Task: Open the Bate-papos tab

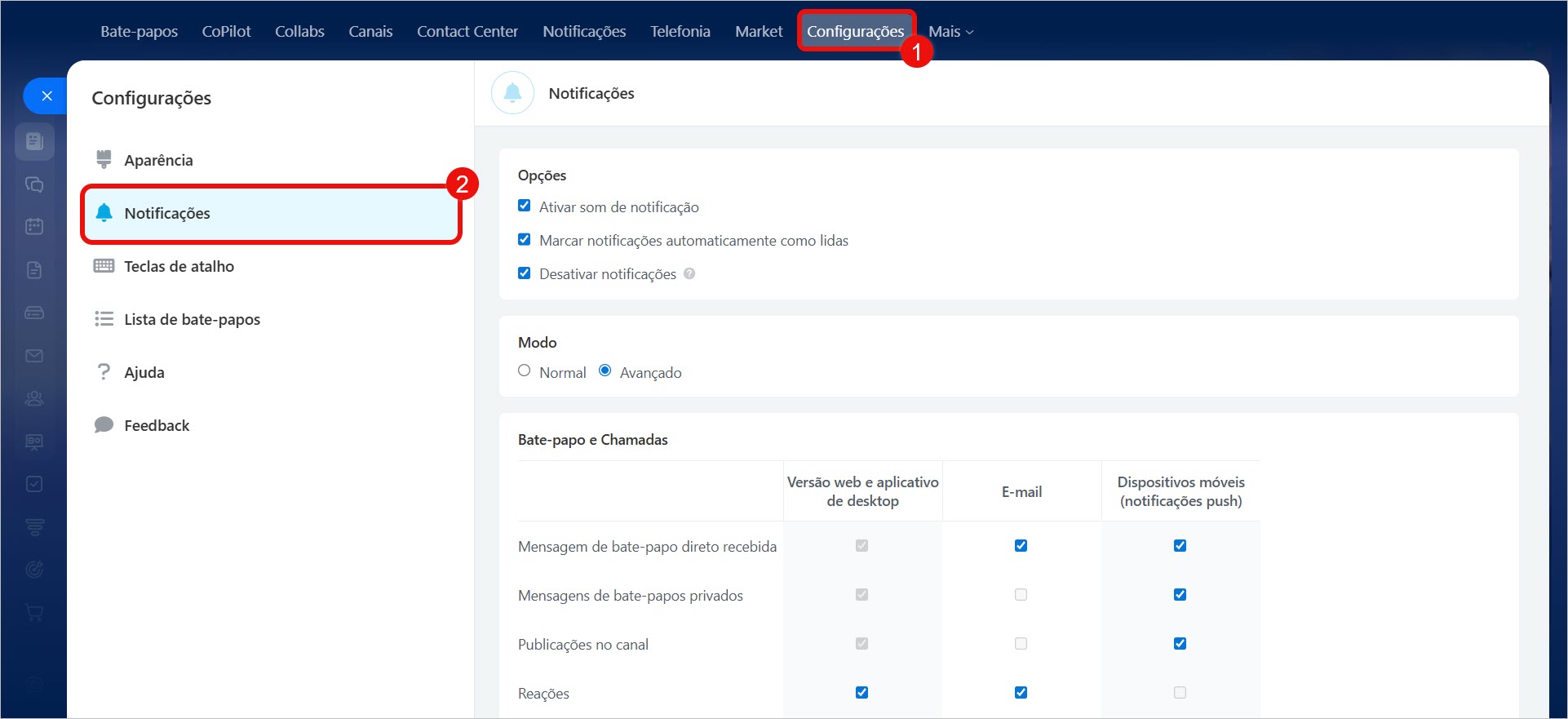Action: click(139, 31)
